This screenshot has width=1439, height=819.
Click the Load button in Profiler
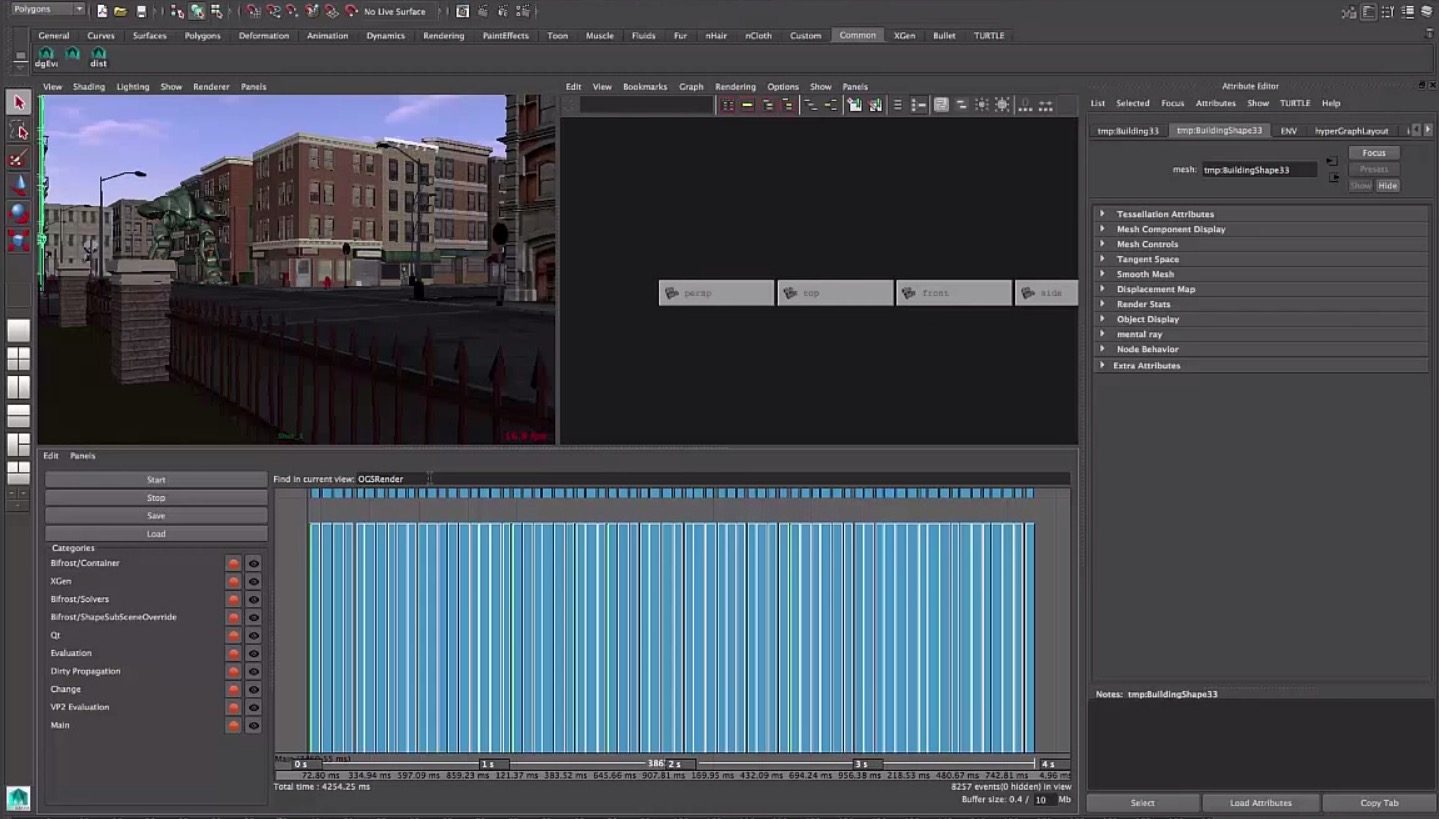[156, 534]
